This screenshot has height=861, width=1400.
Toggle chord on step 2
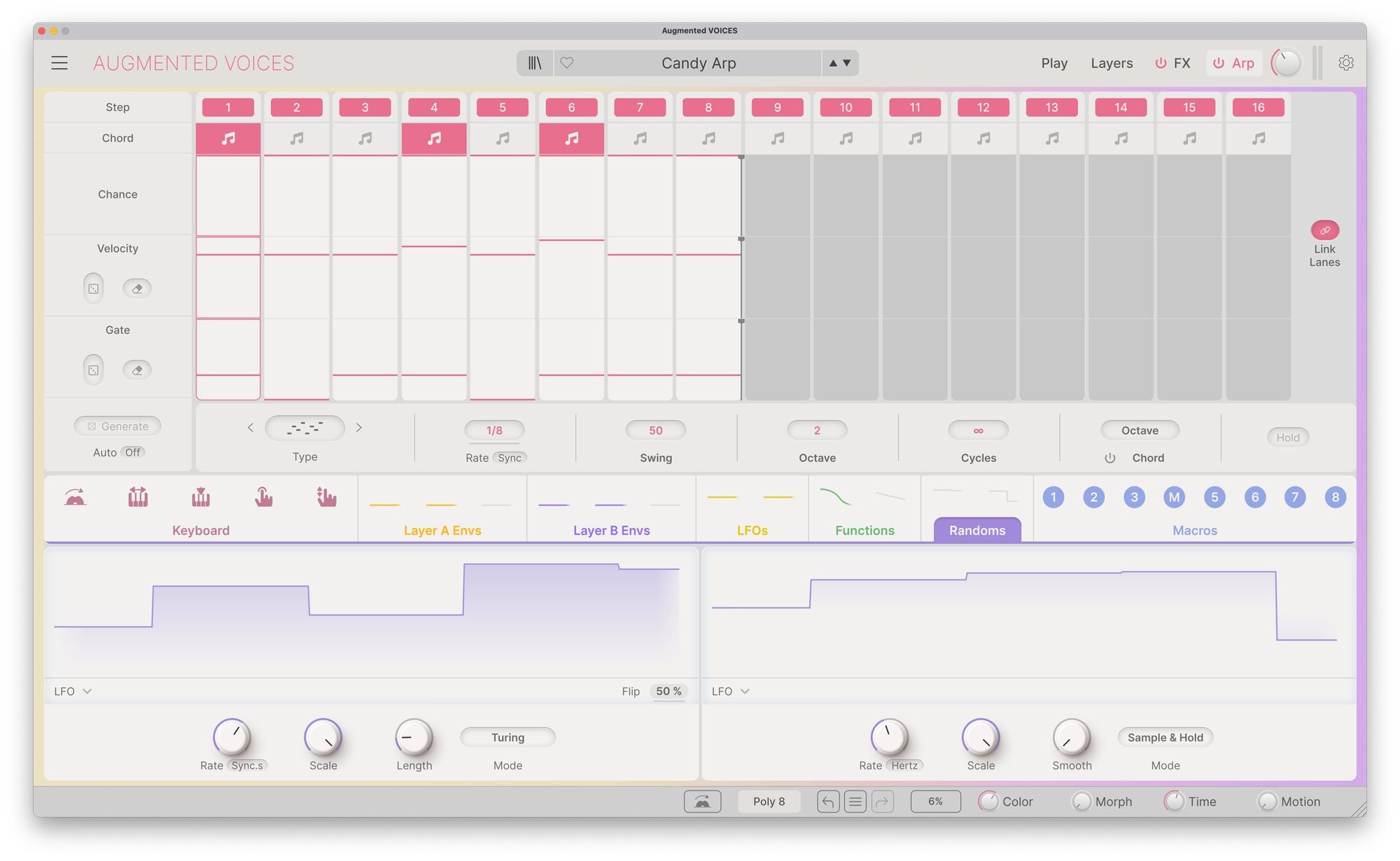297,139
